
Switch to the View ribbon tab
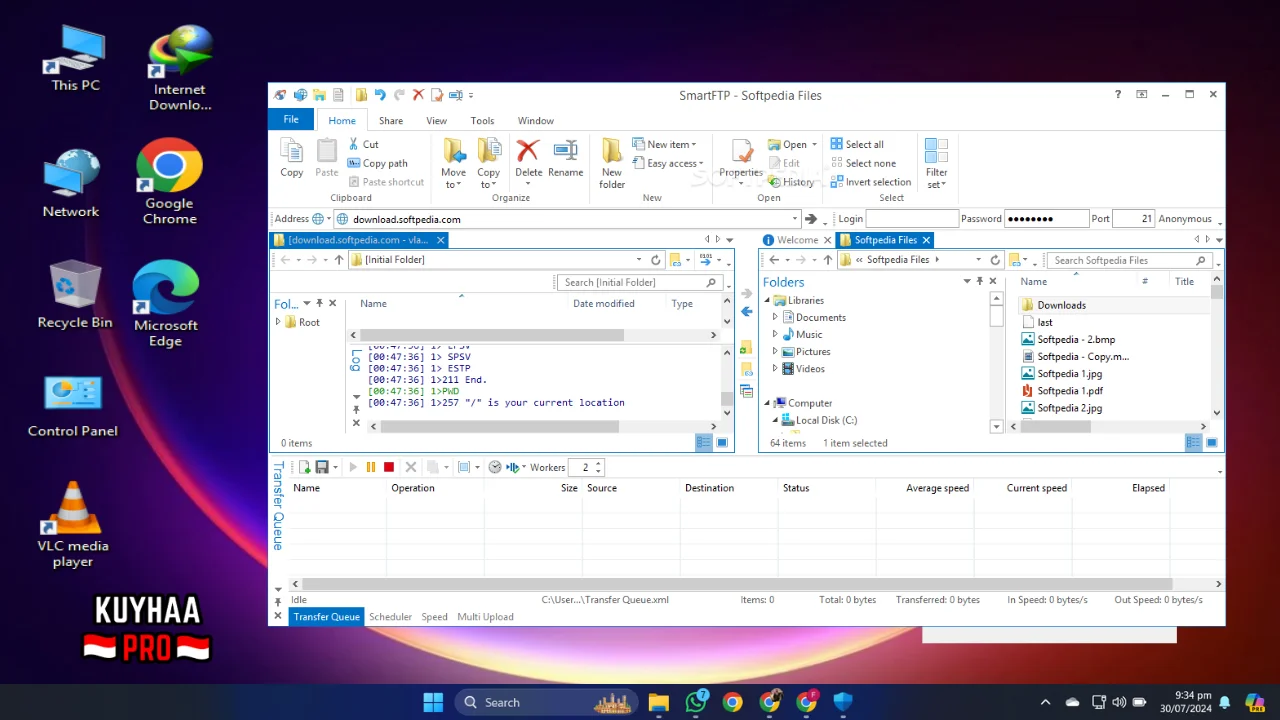click(437, 120)
